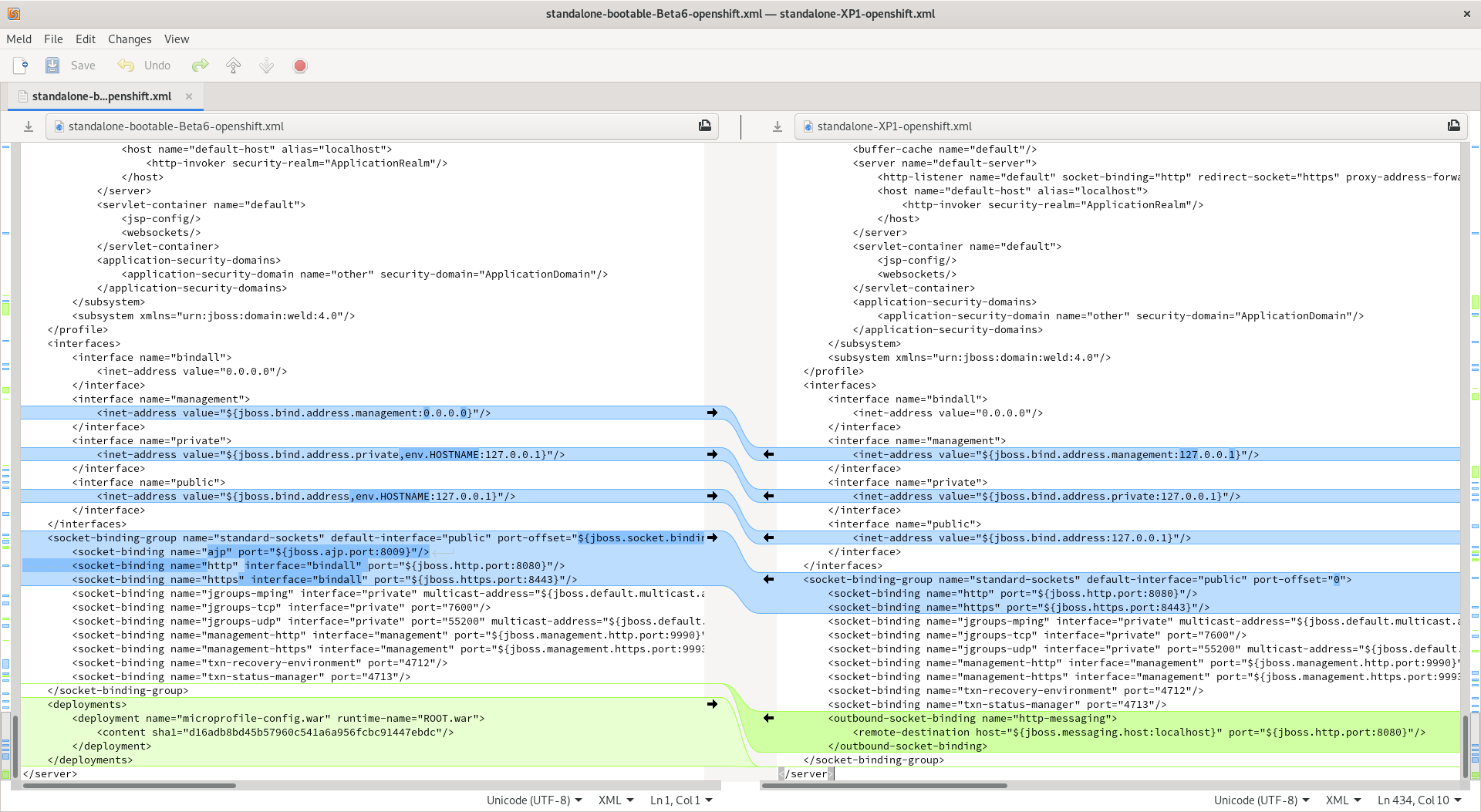The image size is (1481, 812).
Task: Pull outbound-socket-binding block to left pane
Action: click(x=768, y=719)
